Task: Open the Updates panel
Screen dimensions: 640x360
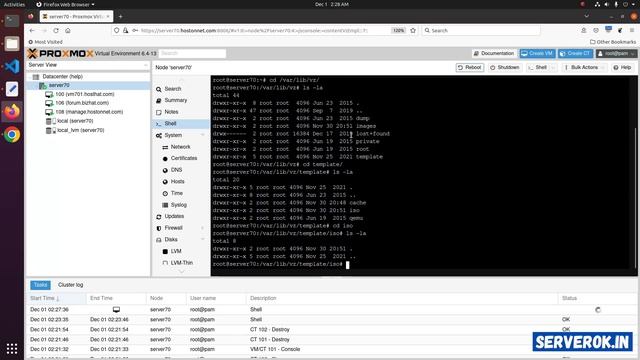Action: (174, 216)
